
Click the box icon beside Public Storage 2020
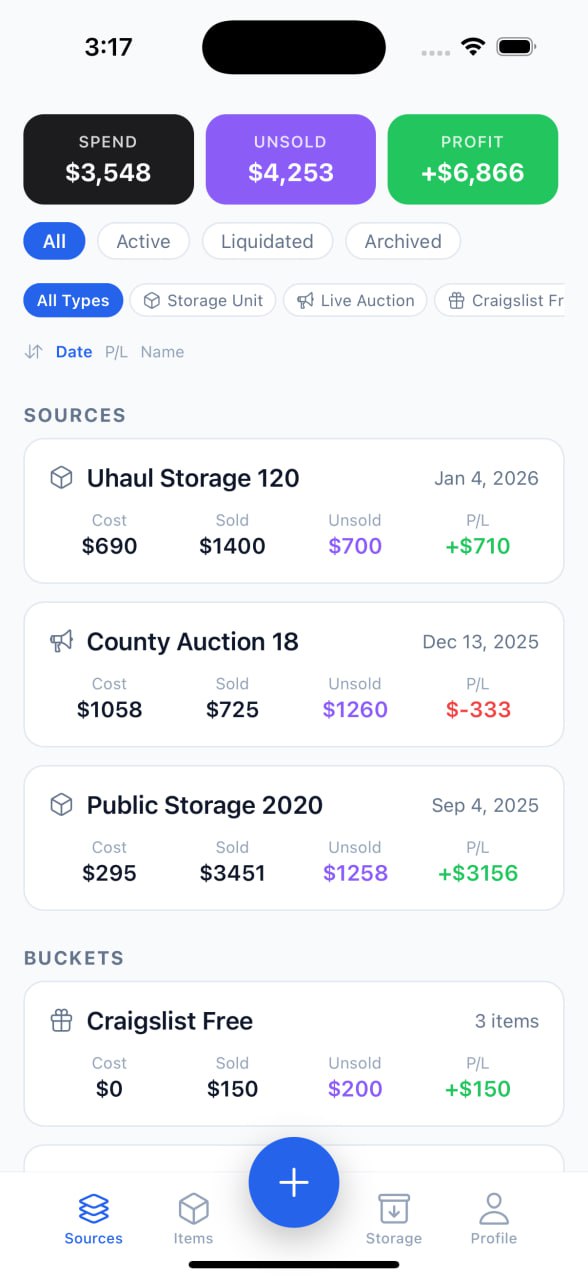(61, 804)
